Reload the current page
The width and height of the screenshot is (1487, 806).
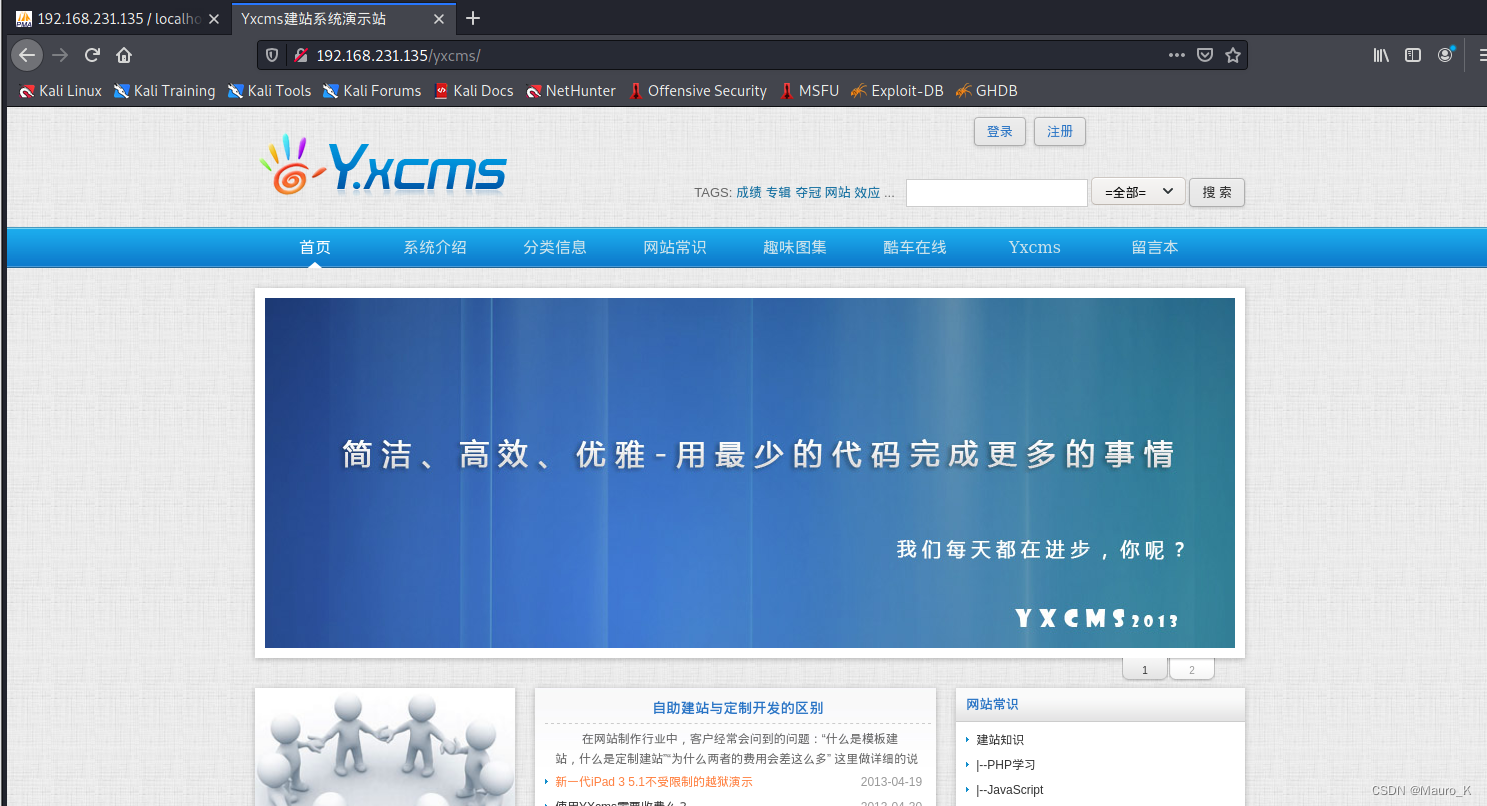click(90, 55)
